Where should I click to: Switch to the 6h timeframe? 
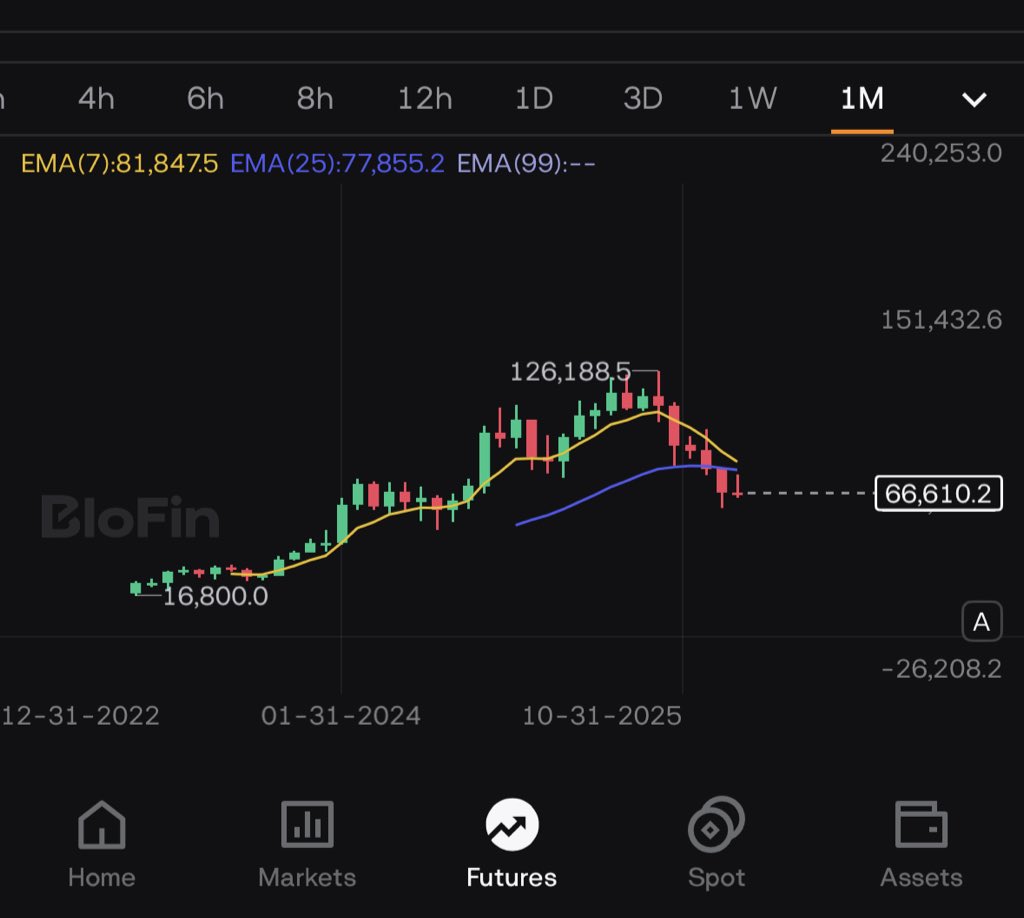[x=203, y=99]
